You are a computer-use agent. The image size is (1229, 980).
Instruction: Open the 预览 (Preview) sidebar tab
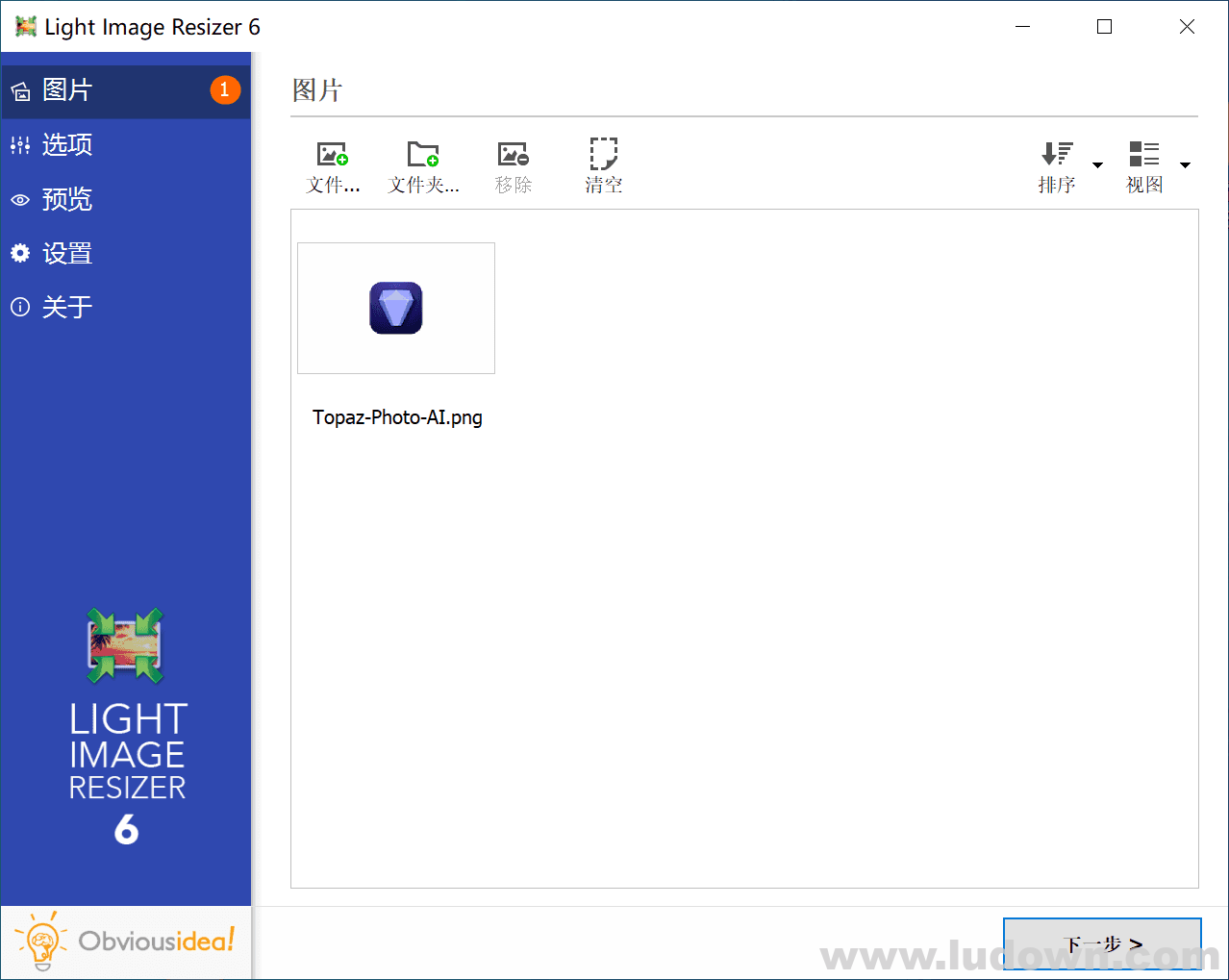click(125, 199)
